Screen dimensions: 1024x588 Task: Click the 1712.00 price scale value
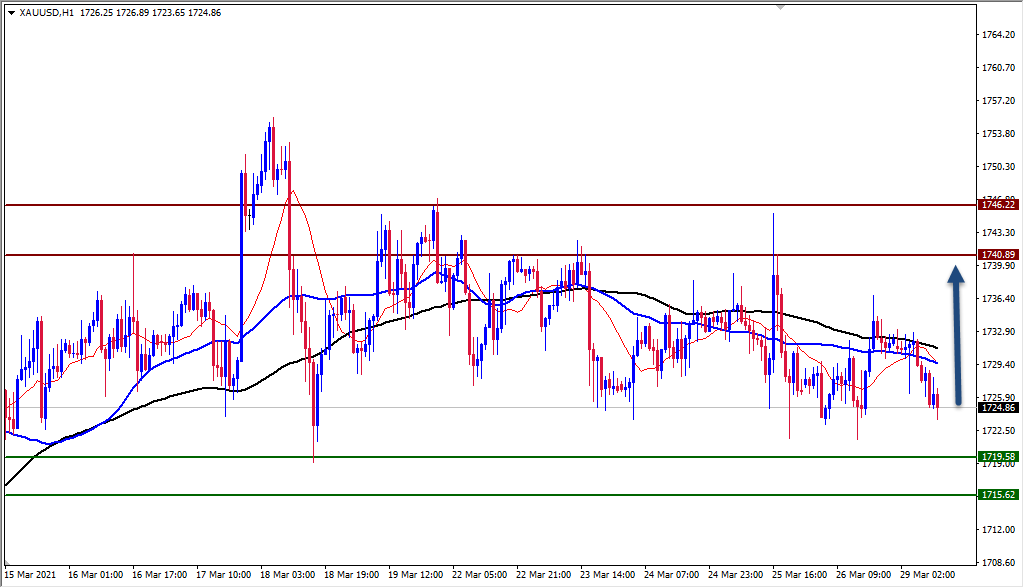coord(999,529)
